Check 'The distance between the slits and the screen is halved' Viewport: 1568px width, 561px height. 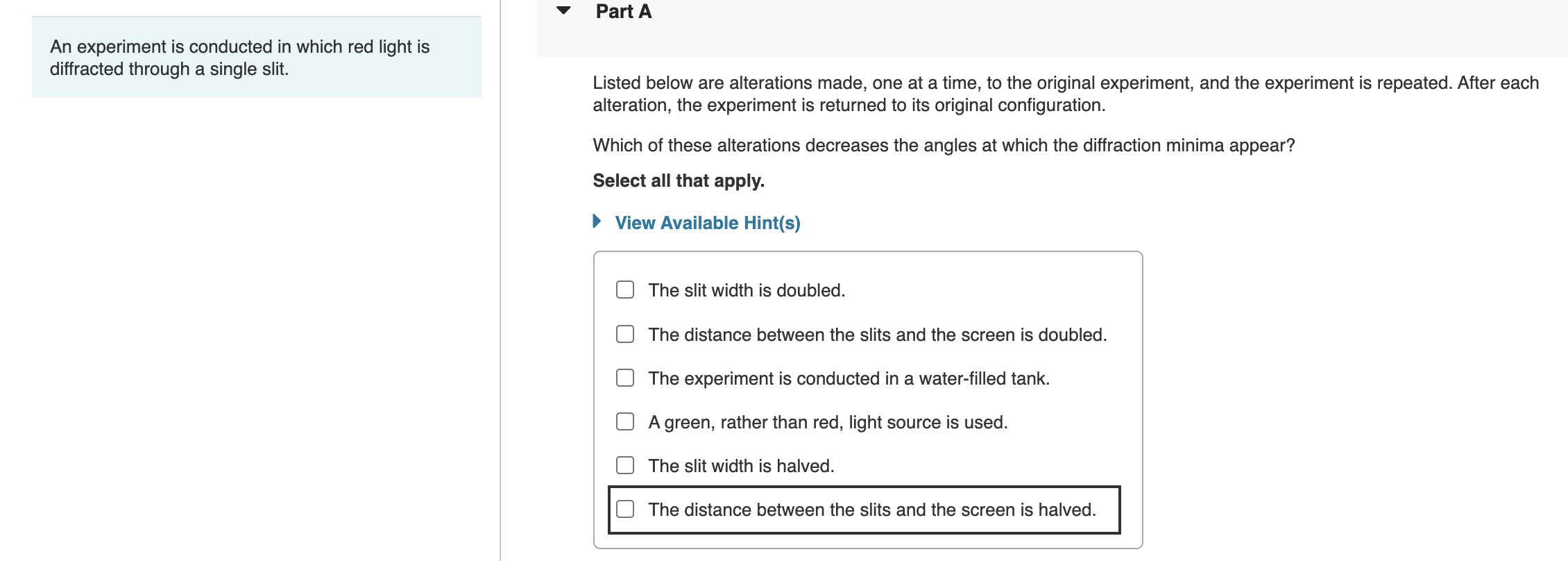[x=625, y=509]
